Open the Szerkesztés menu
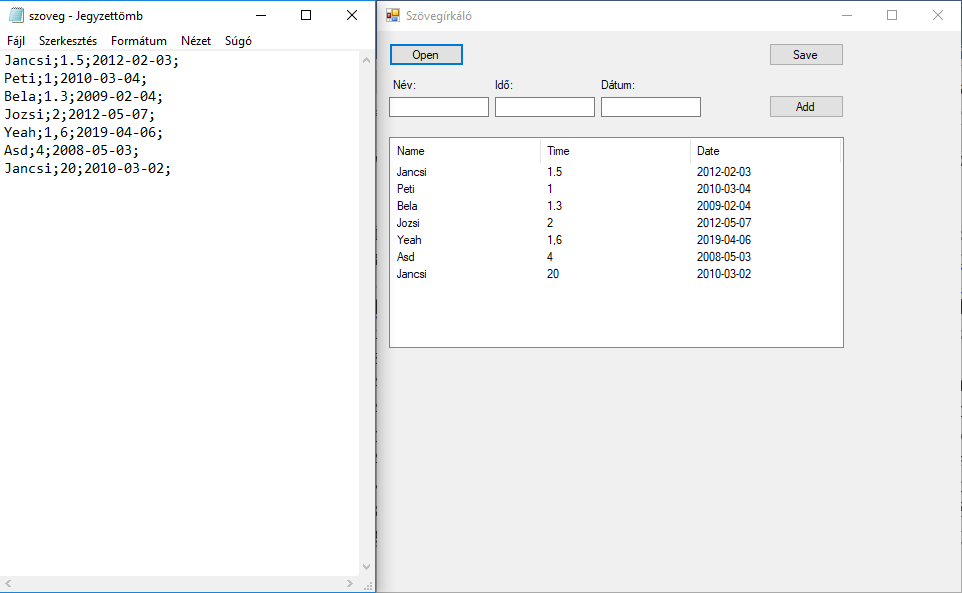The height and width of the screenshot is (593, 962). (x=68, y=41)
